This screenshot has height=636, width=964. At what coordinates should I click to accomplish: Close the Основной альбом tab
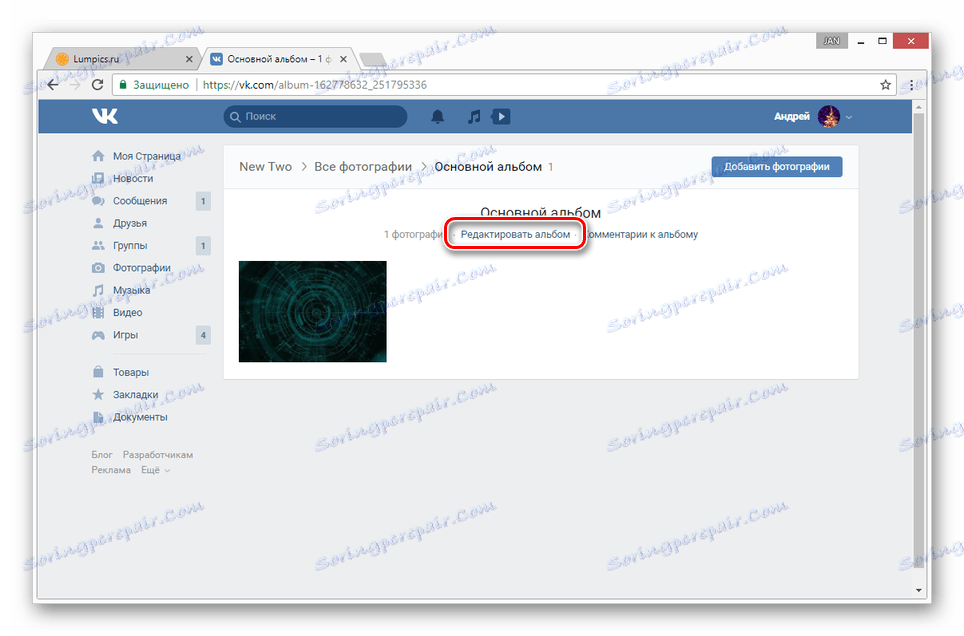click(343, 59)
